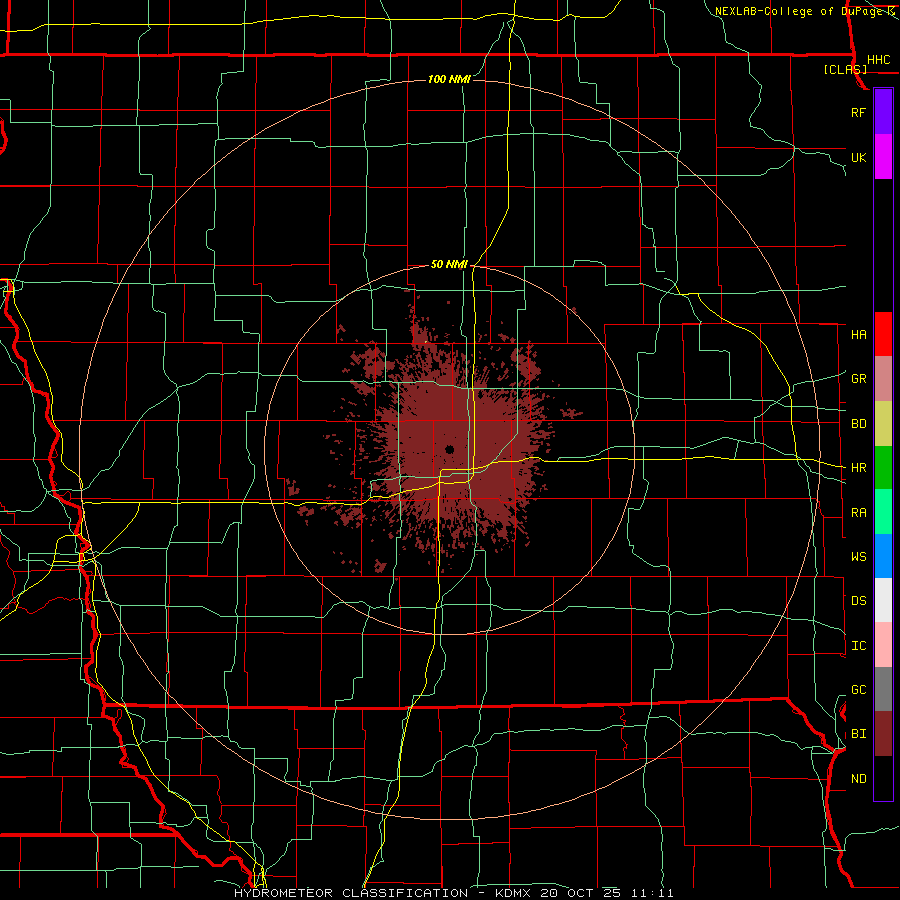Click the "GR" legend label

(858, 379)
